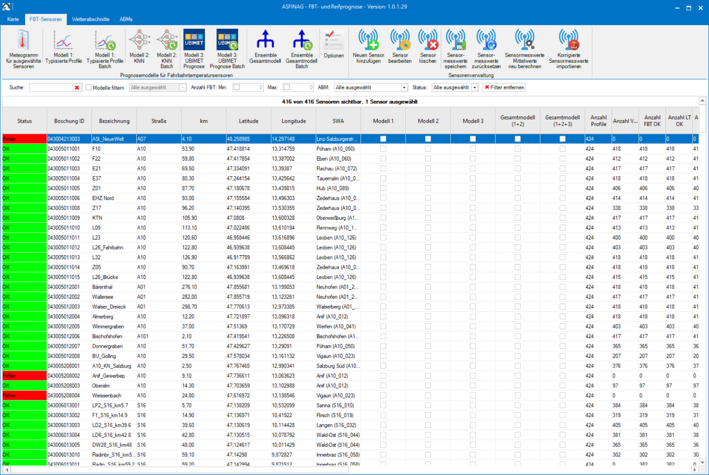Click Sensor bearbeiten

pos(400,47)
